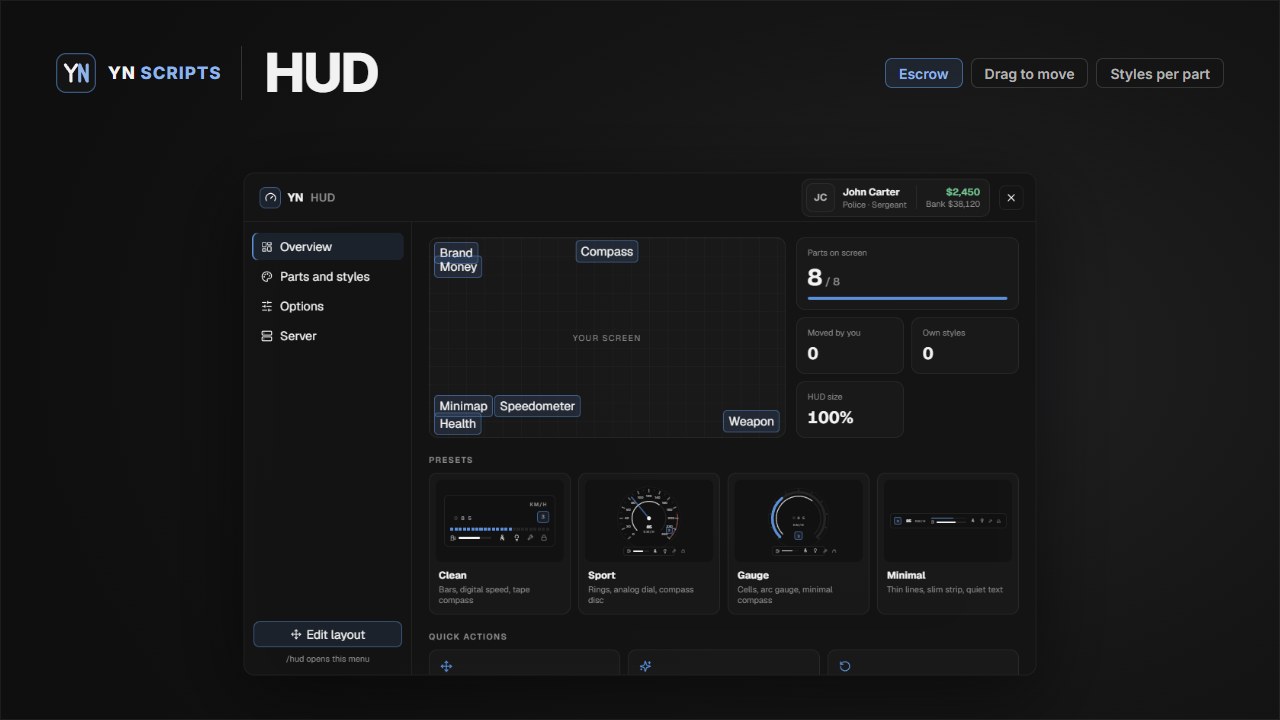The width and height of the screenshot is (1280, 720).
Task: Select the Styles per part button
Action: click(1160, 73)
